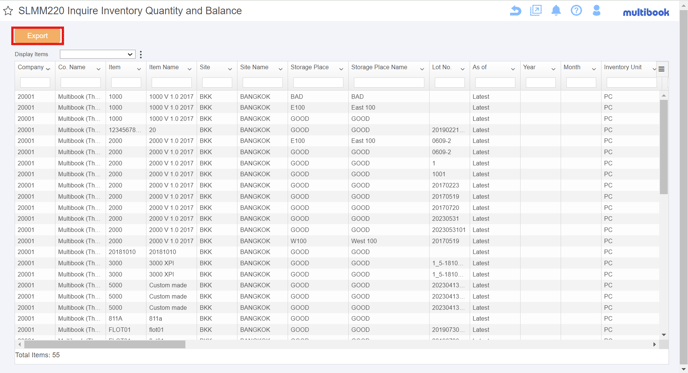Sort by the As of column header
This screenshot has width=688, height=373.
pyautogui.click(x=480, y=67)
